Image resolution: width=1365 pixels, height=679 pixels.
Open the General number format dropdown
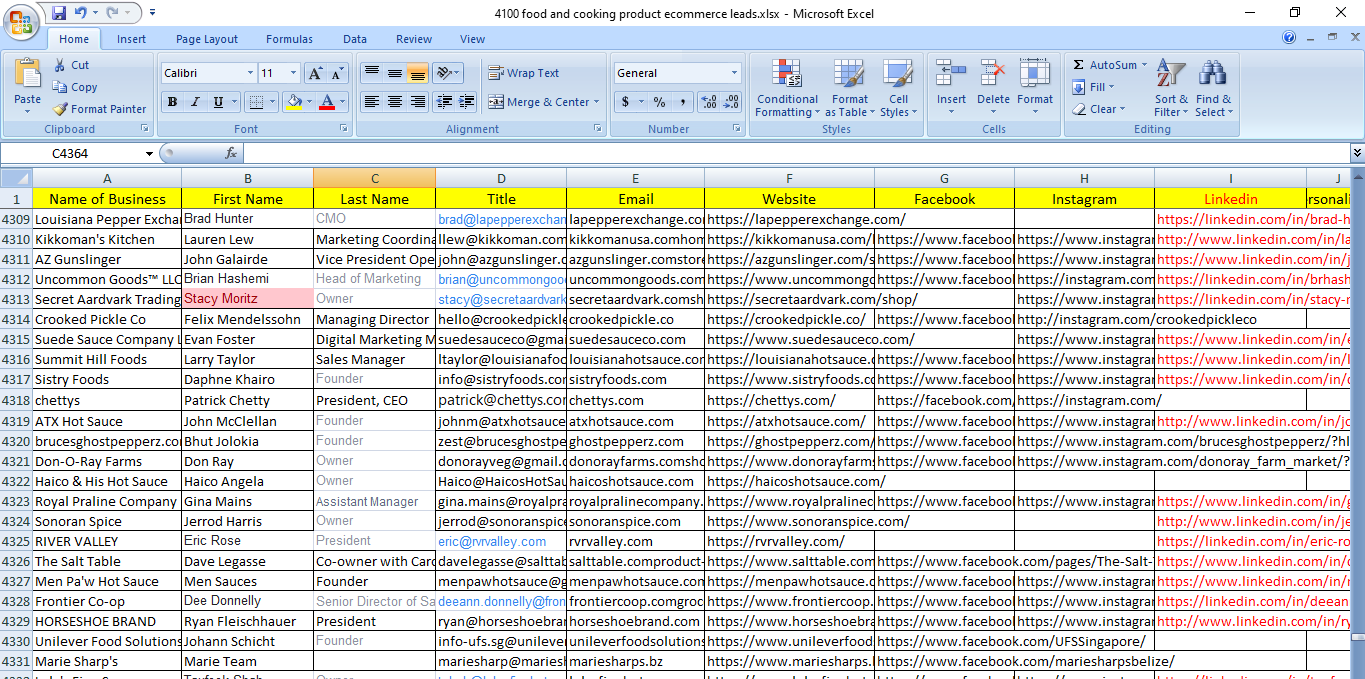[735, 73]
